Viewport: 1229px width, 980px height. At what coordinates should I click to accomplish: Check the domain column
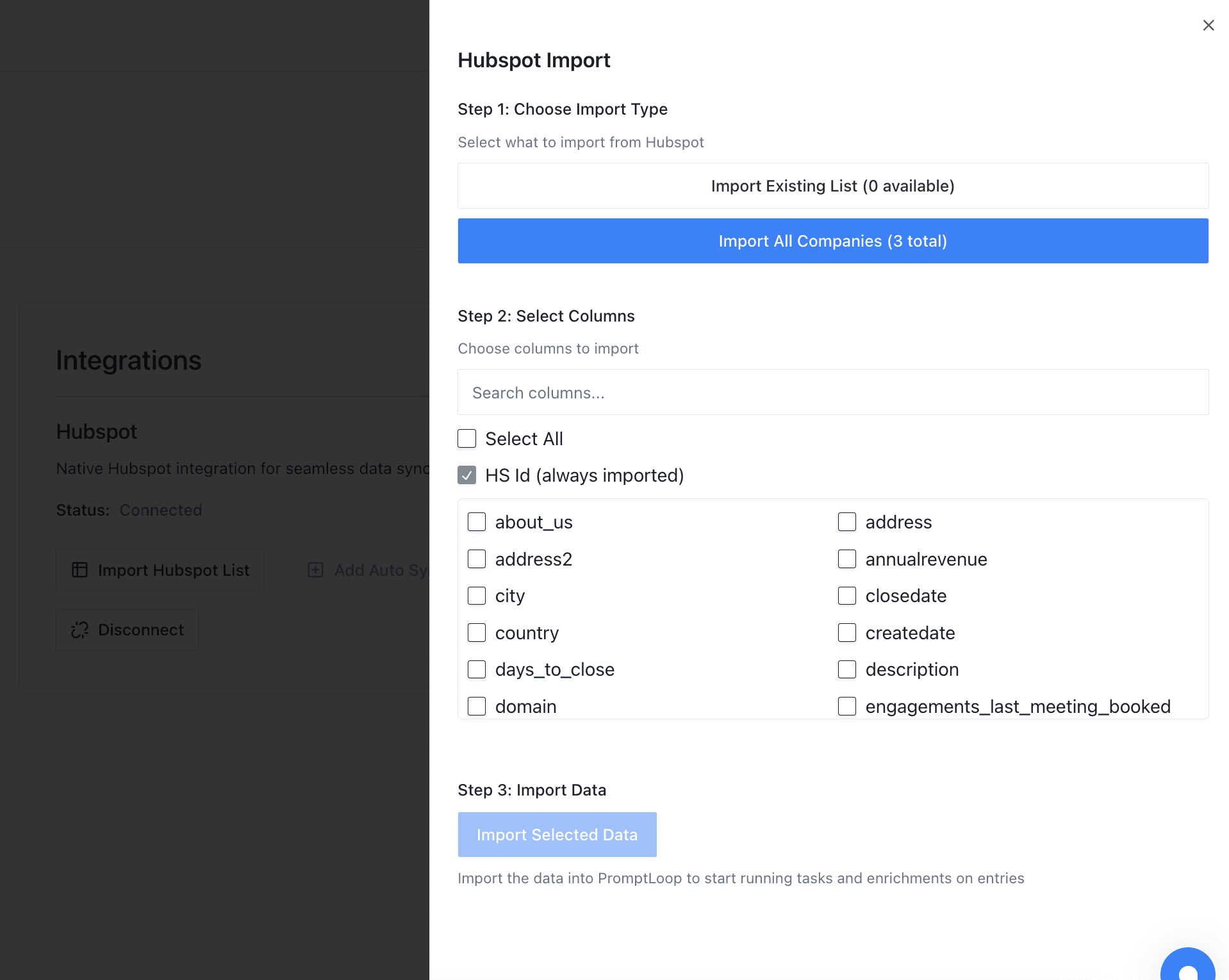(477, 706)
